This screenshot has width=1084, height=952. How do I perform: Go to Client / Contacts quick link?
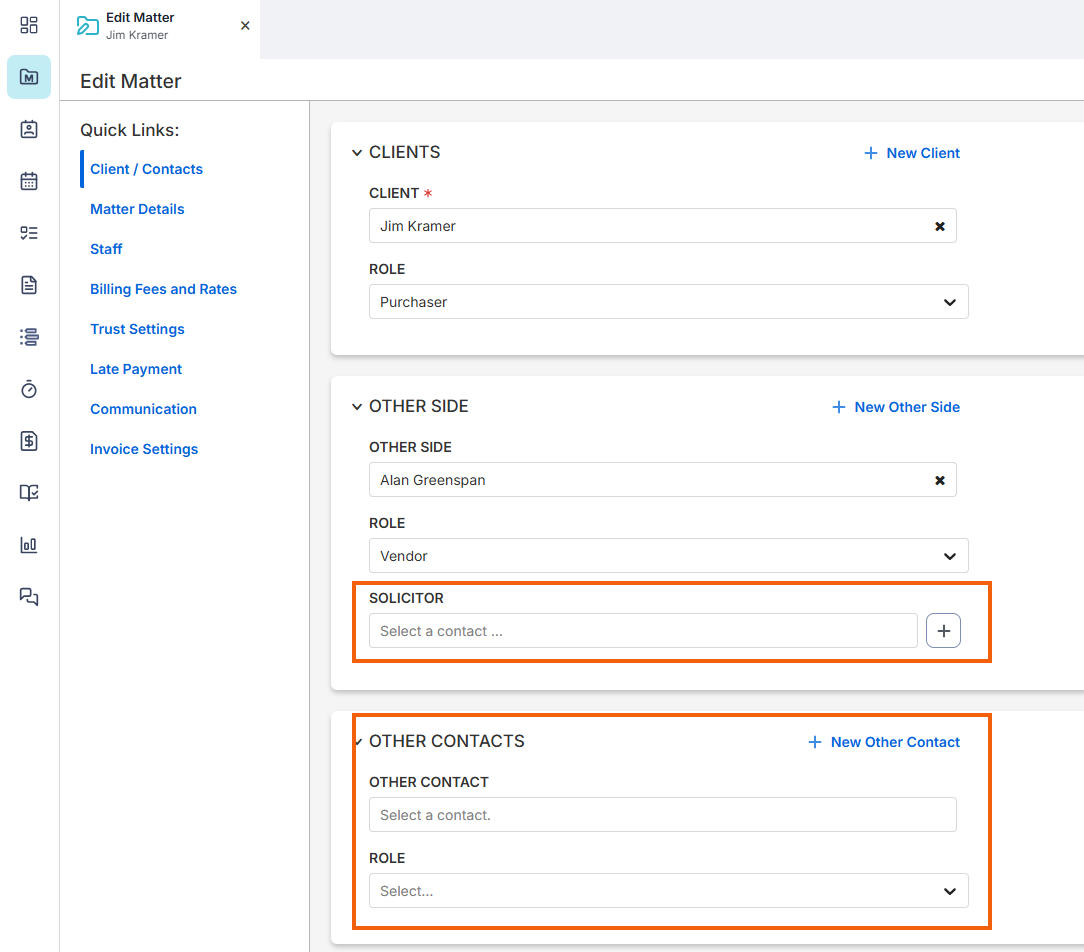coord(147,169)
